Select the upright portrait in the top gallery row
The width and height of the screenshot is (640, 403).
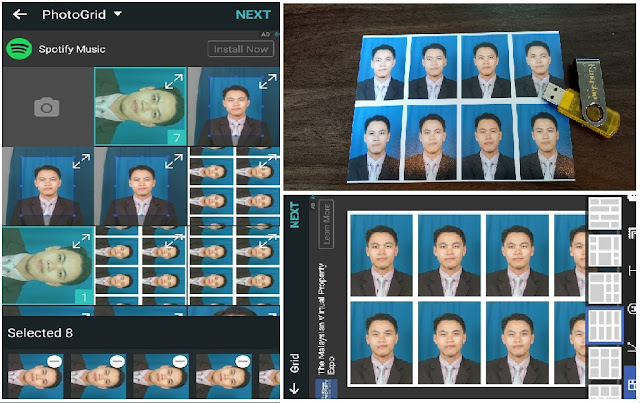click(234, 107)
